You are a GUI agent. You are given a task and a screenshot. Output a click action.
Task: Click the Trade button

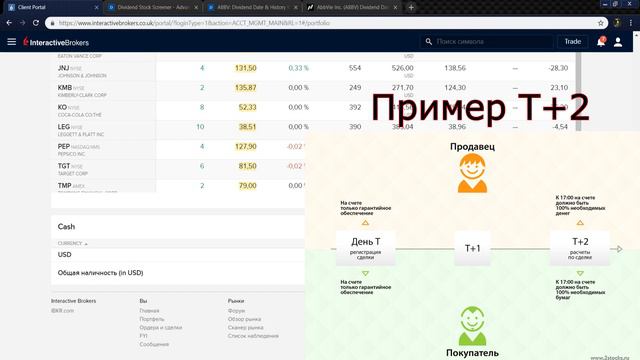point(573,42)
